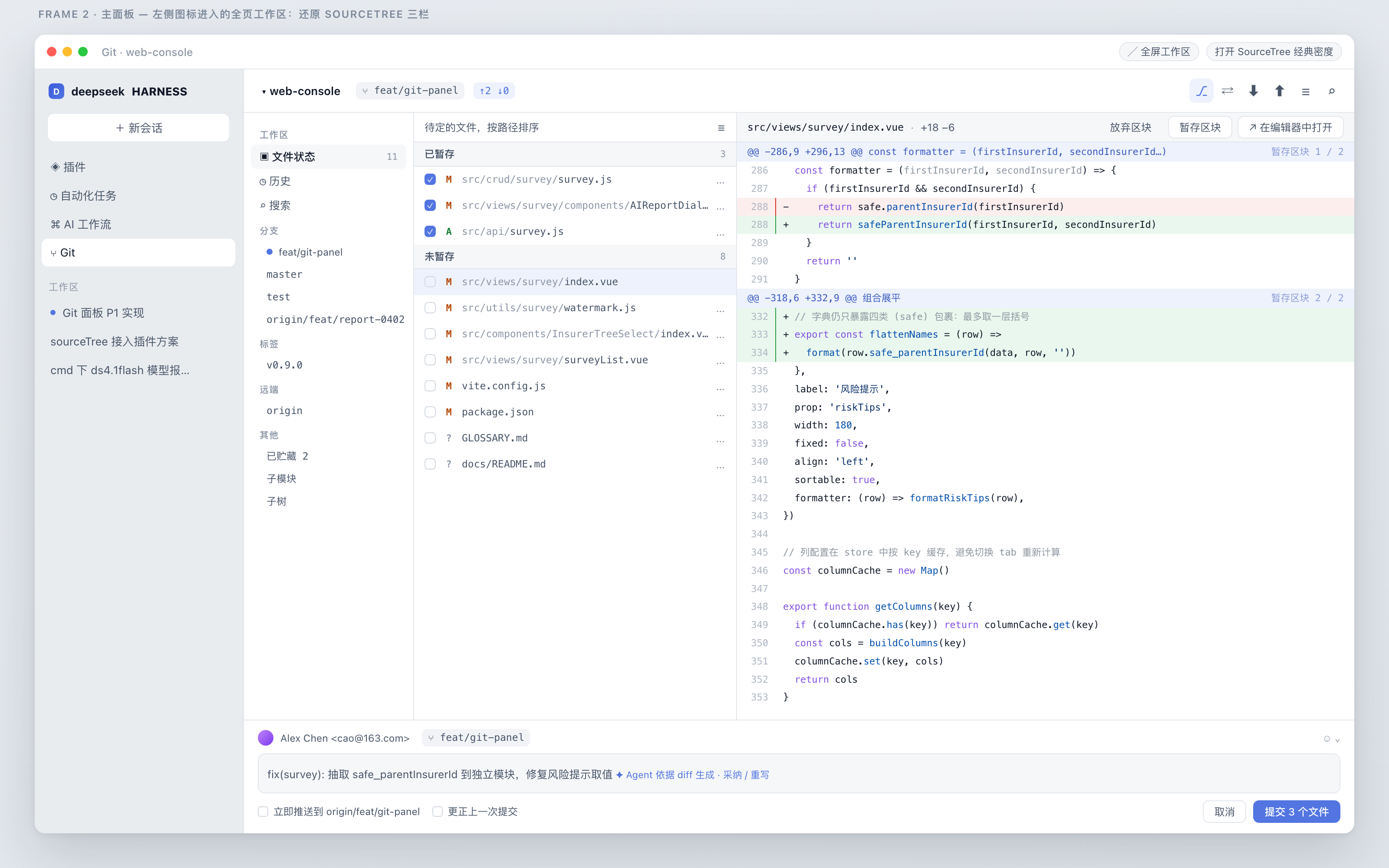The width and height of the screenshot is (1389, 868).
Task: Click 在编辑器中打开 button
Action: click(x=1290, y=128)
